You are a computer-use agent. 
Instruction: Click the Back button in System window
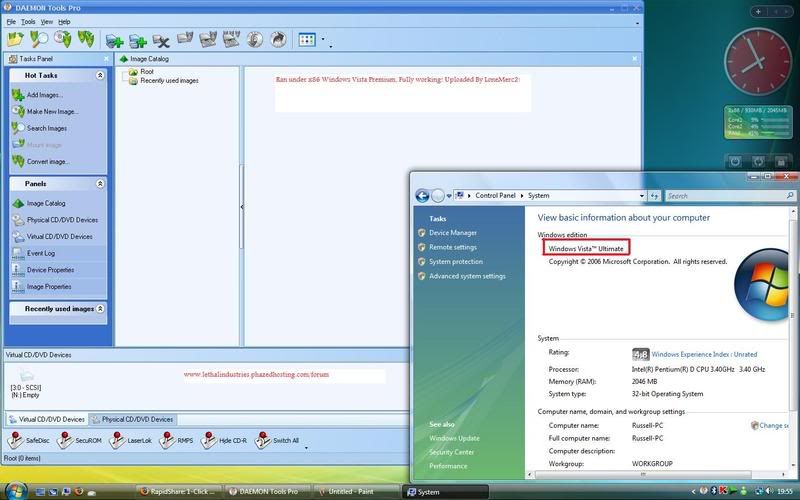pyautogui.click(x=422, y=196)
